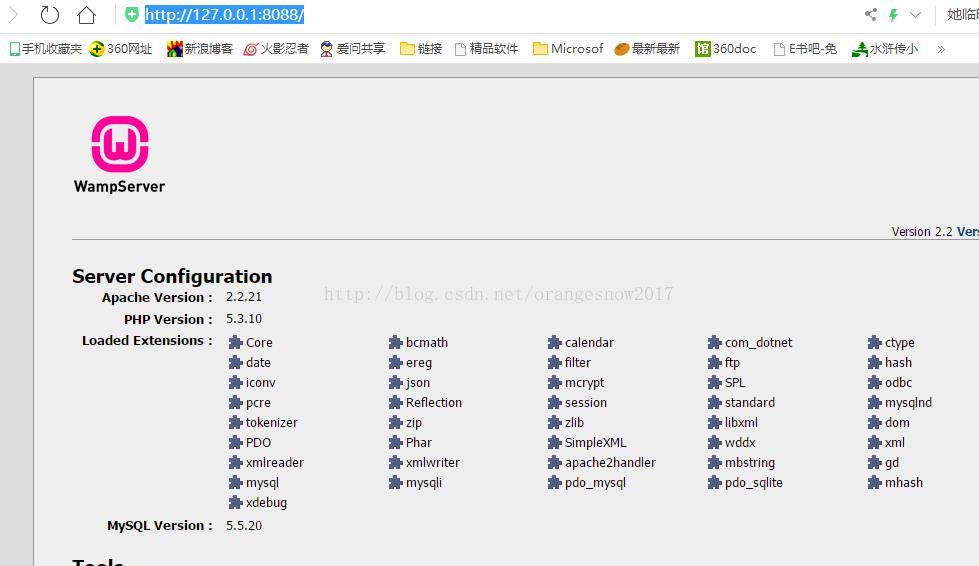Open the 水浒传小 bookmark
Viewport: 979px width, 566px height.
click(885, 49)
